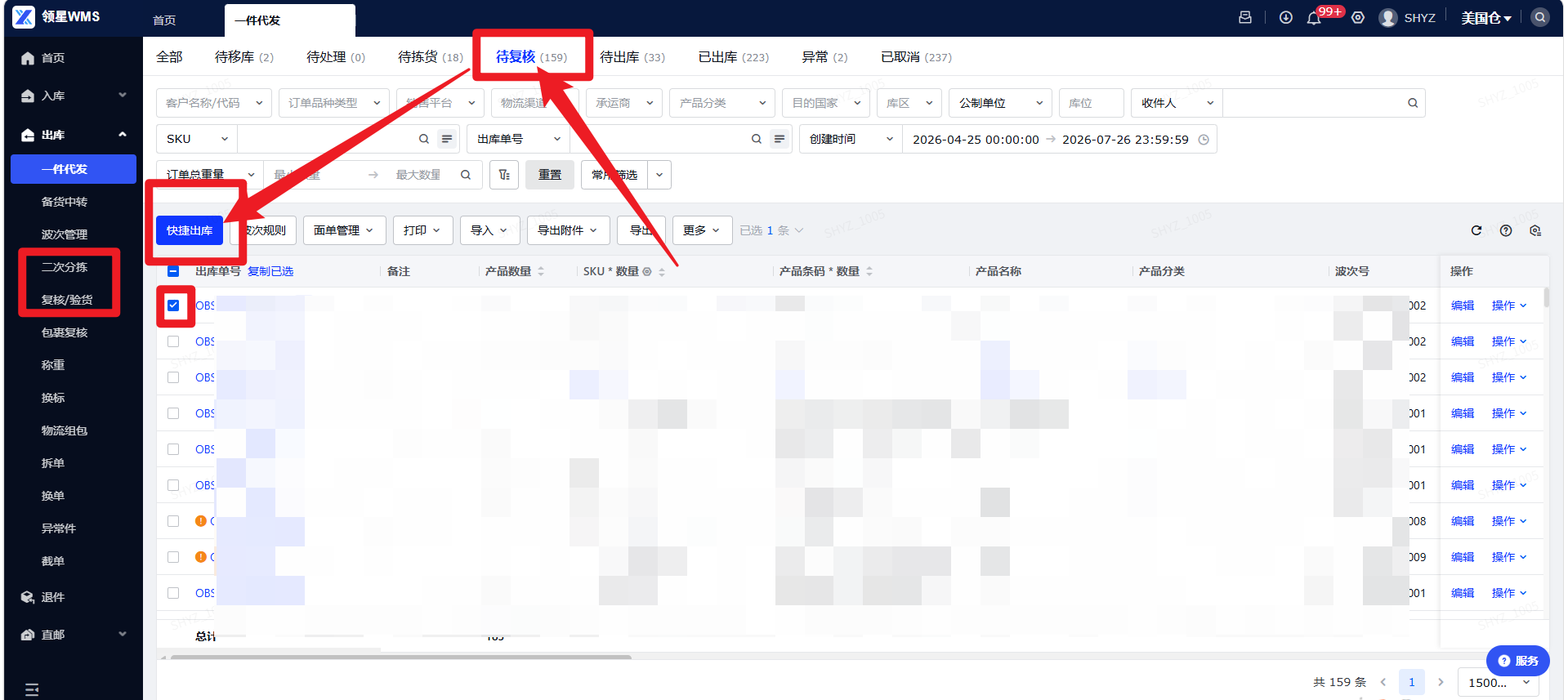
Task: Click the SKU search input field
Action: click(327, 139)
